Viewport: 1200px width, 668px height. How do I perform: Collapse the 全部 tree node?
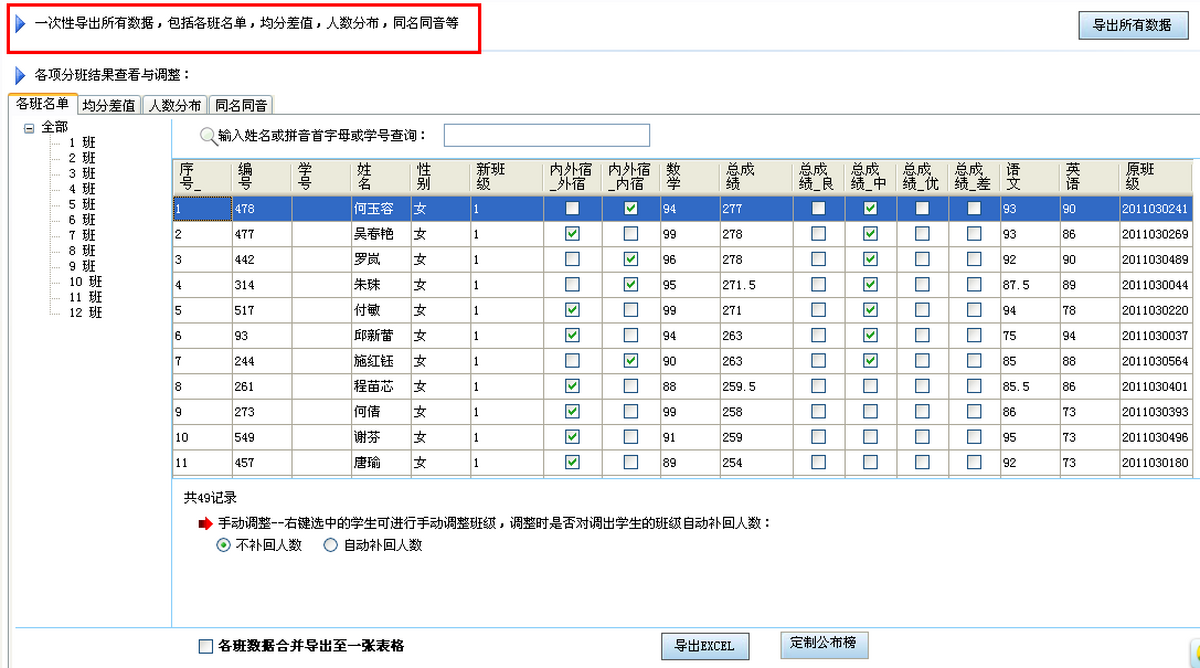(28, 128)
